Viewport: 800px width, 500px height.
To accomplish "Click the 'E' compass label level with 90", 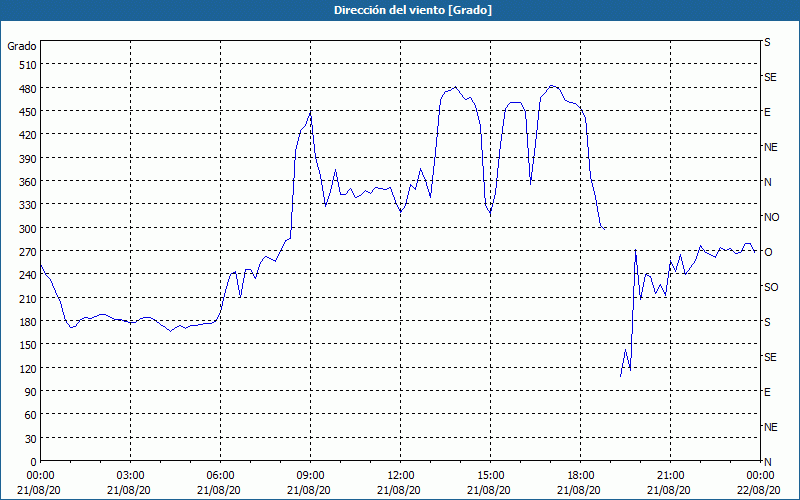I will click(767, 392).
